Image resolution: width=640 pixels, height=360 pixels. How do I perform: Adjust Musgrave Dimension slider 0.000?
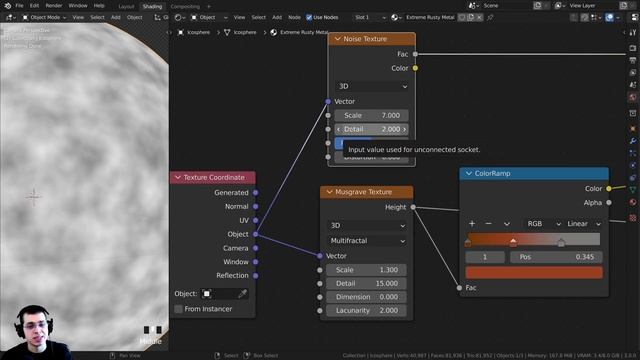pos(367,297)
